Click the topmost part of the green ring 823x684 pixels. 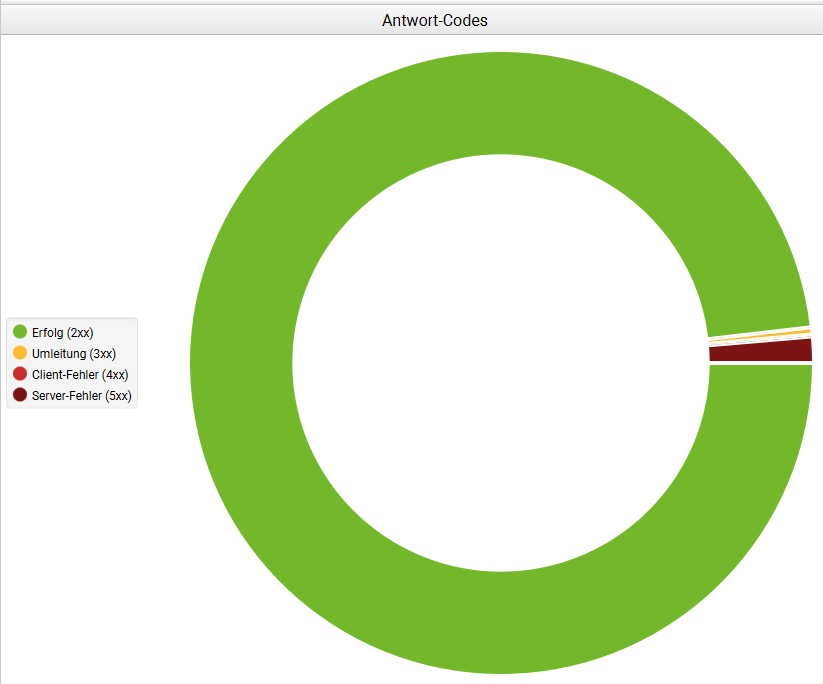500,100
